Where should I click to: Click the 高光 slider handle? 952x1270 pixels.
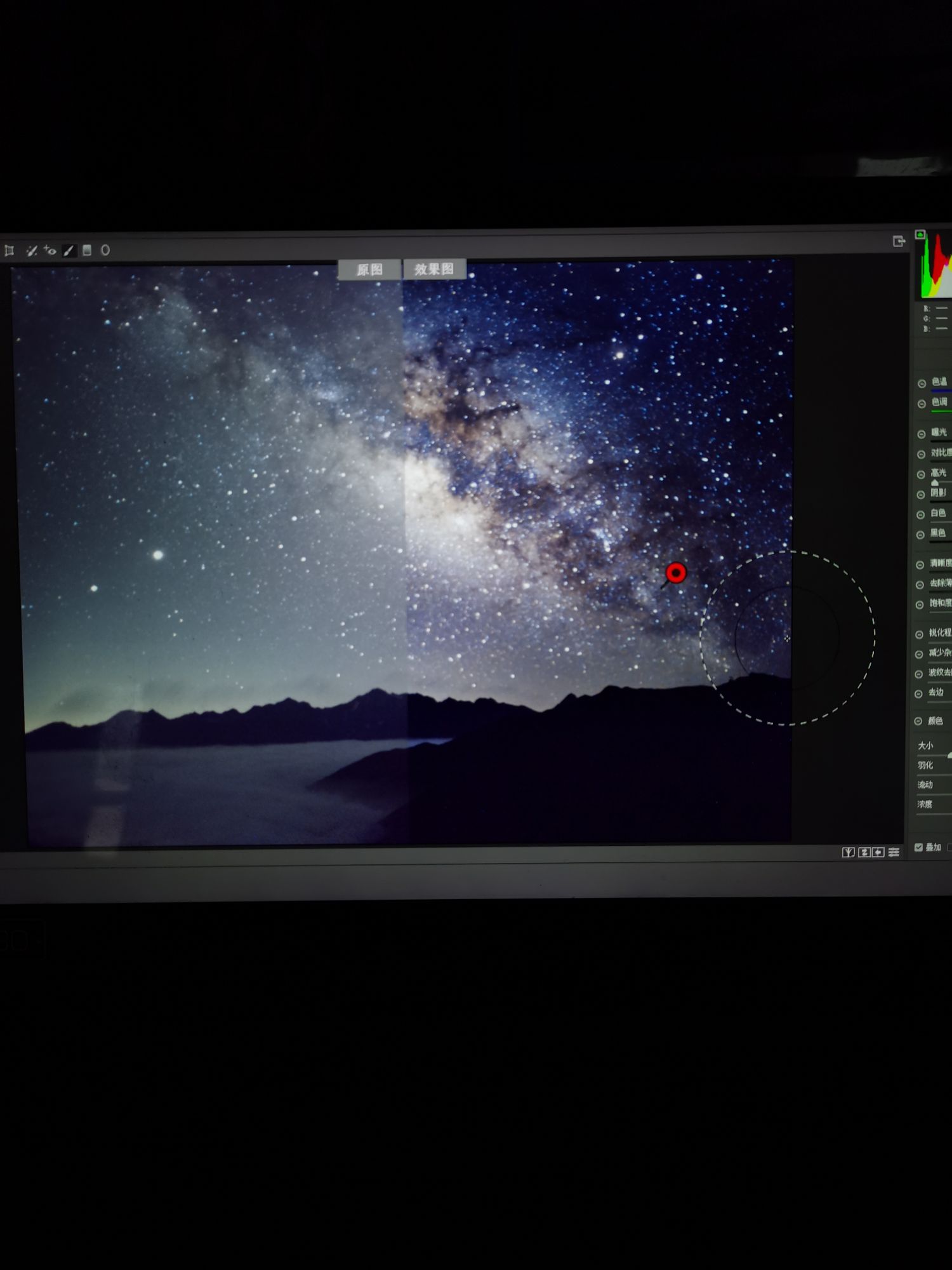coord(935,483)
